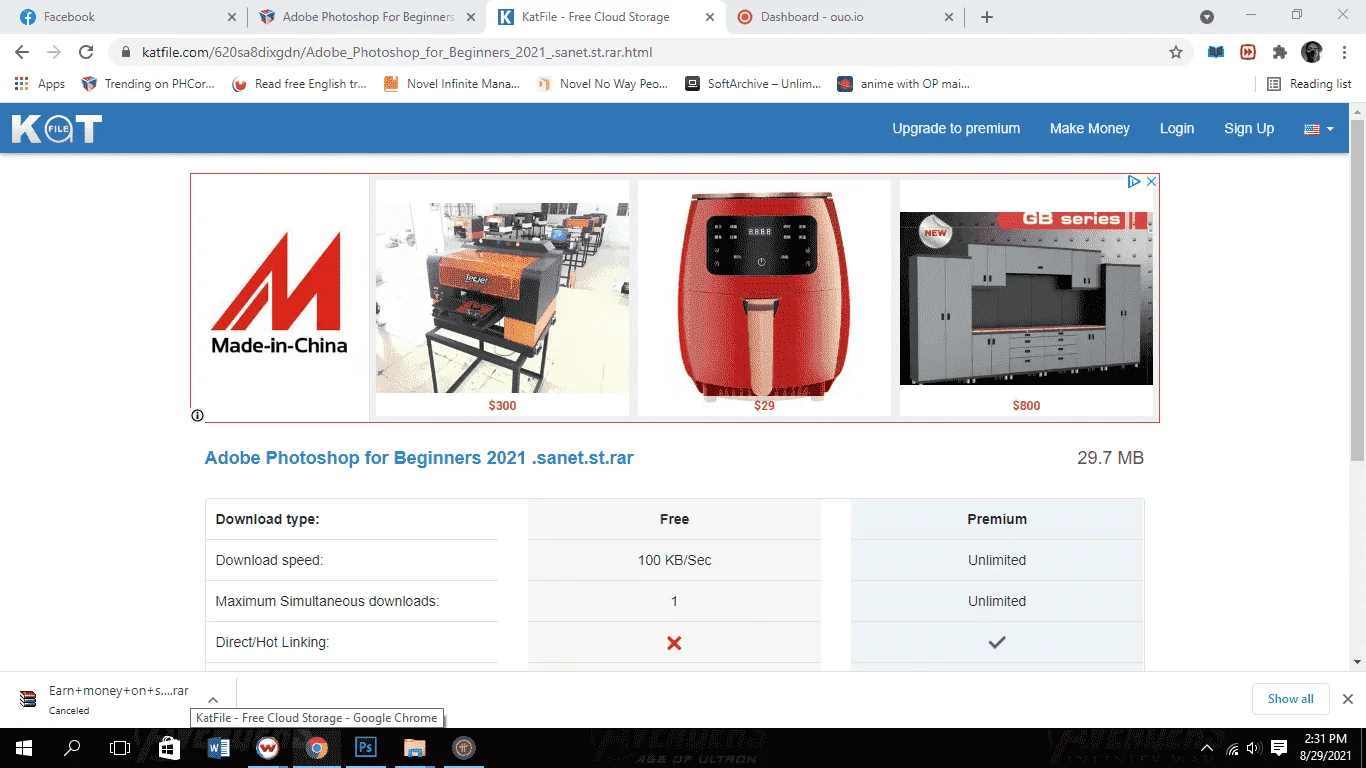The image size is (1366, 768).
Task: Reload the KatFile page
Action: [x=86, y=52]
